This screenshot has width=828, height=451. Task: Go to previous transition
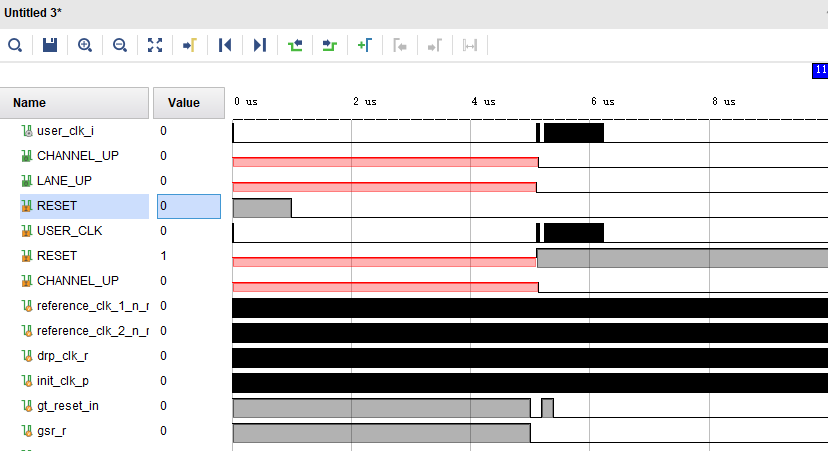pos(295,45)
